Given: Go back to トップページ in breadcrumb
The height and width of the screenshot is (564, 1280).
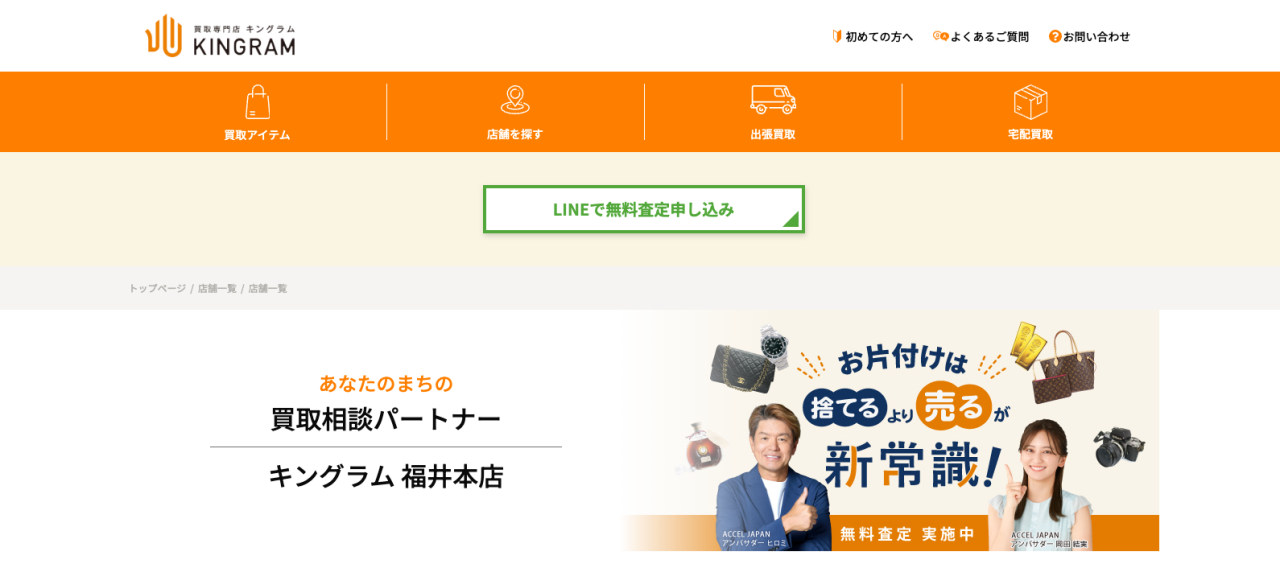Looking at the screenshot, I should pyautogui.click(x=157, y=288).
